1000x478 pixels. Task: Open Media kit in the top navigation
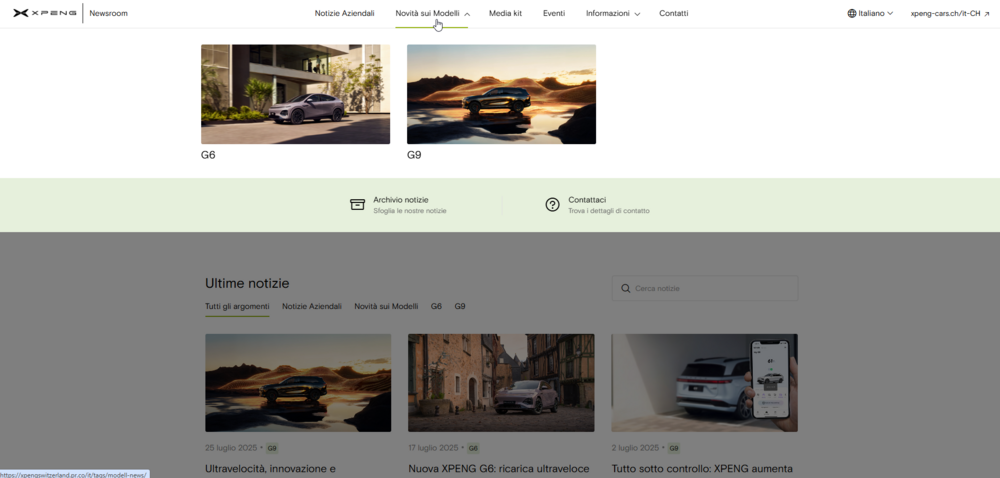click(x=505, y=14)
